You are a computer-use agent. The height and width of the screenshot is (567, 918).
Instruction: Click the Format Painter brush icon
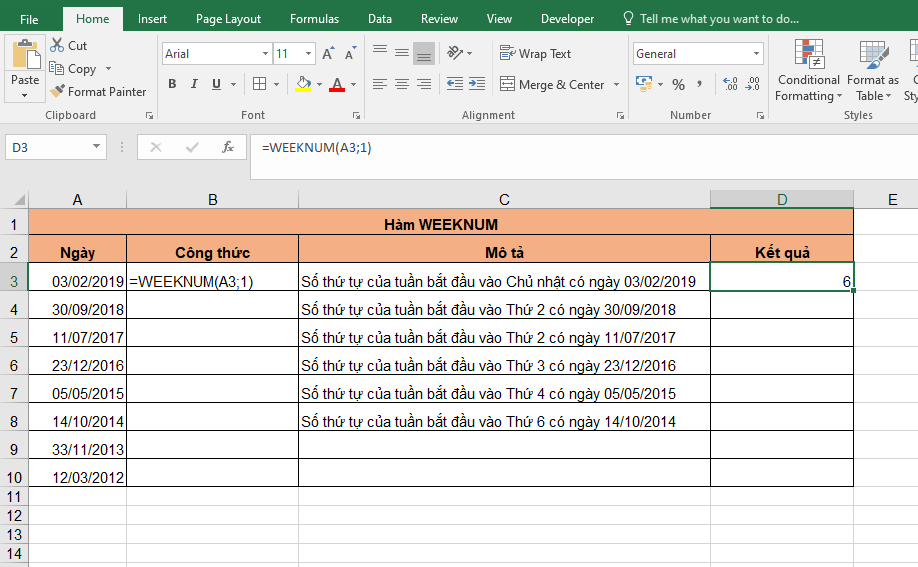[x=57, y=92]
